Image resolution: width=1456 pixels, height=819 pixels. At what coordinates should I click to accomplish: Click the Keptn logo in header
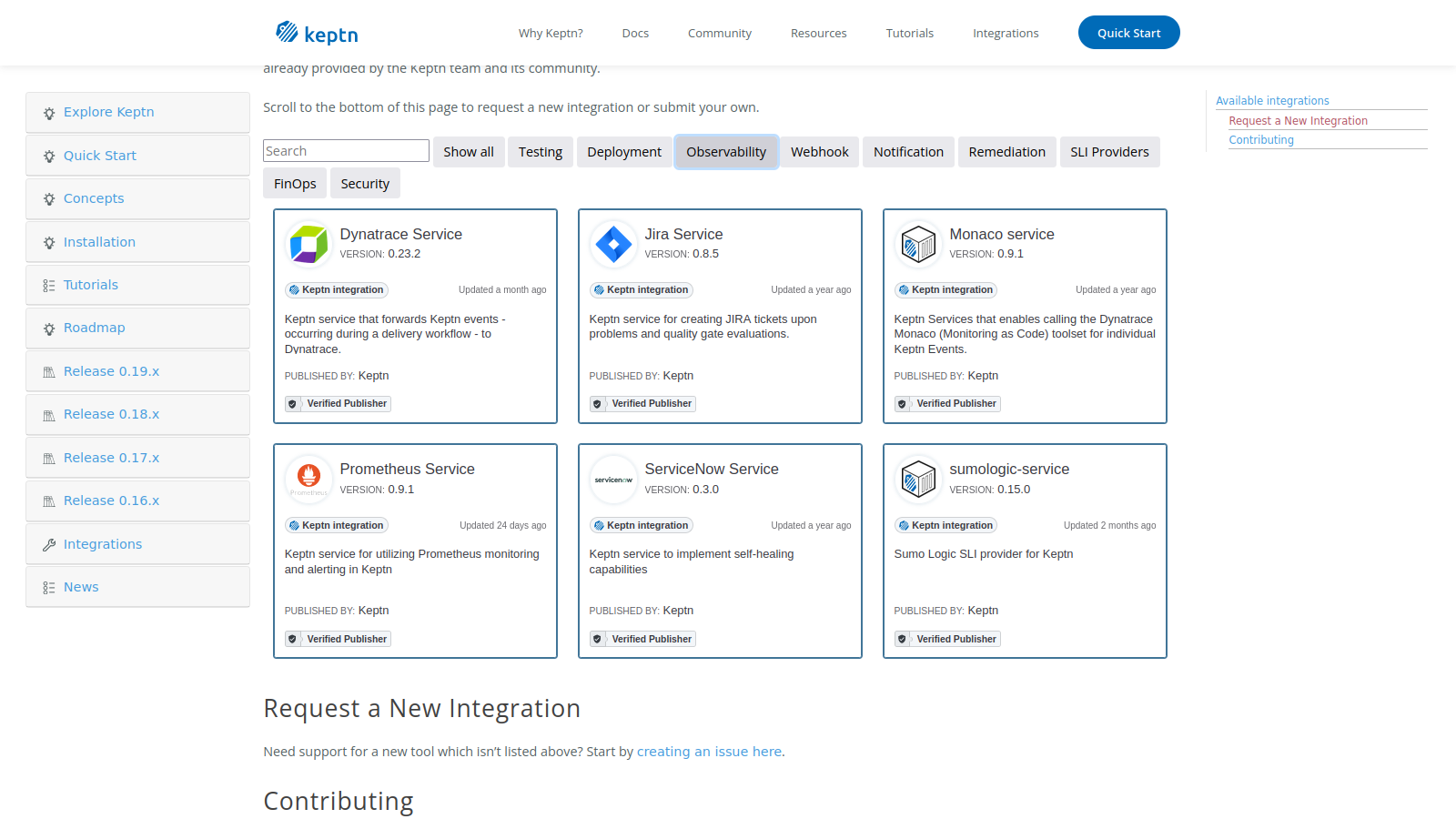coord(317,33)
